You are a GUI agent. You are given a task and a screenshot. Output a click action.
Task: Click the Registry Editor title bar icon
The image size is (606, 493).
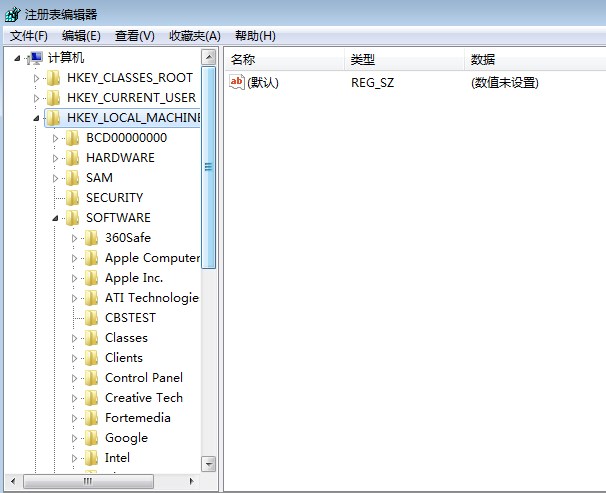12,14
